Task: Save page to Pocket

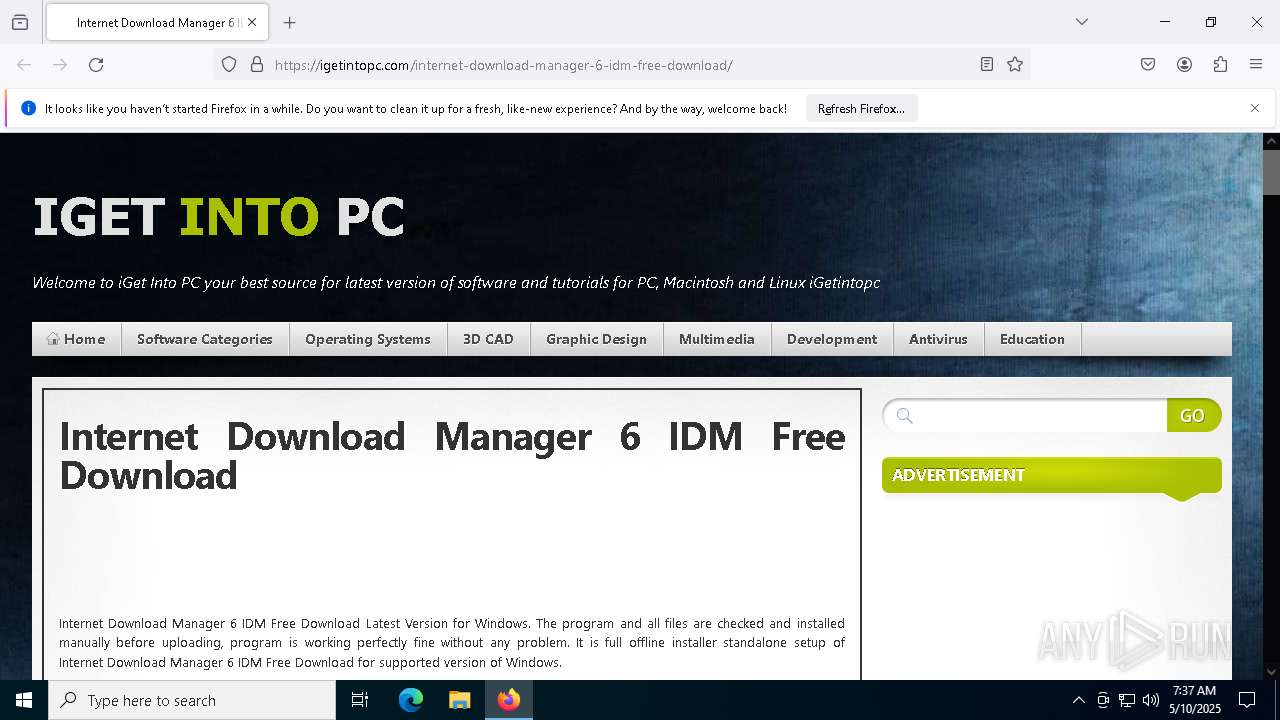Action: pos(1148,65)
